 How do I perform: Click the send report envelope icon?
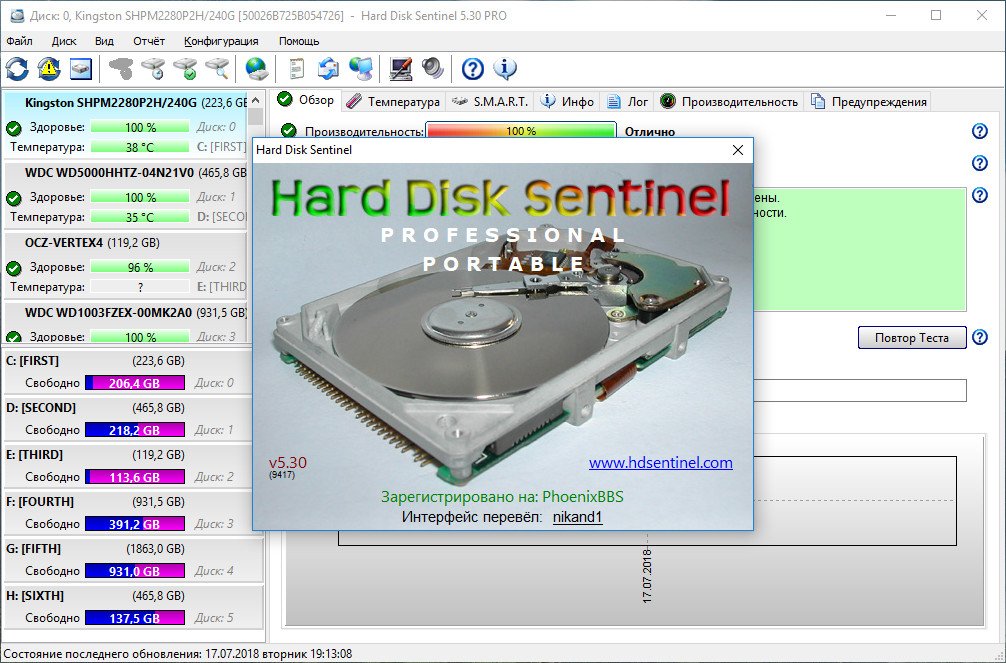click(x=328, y=69)
